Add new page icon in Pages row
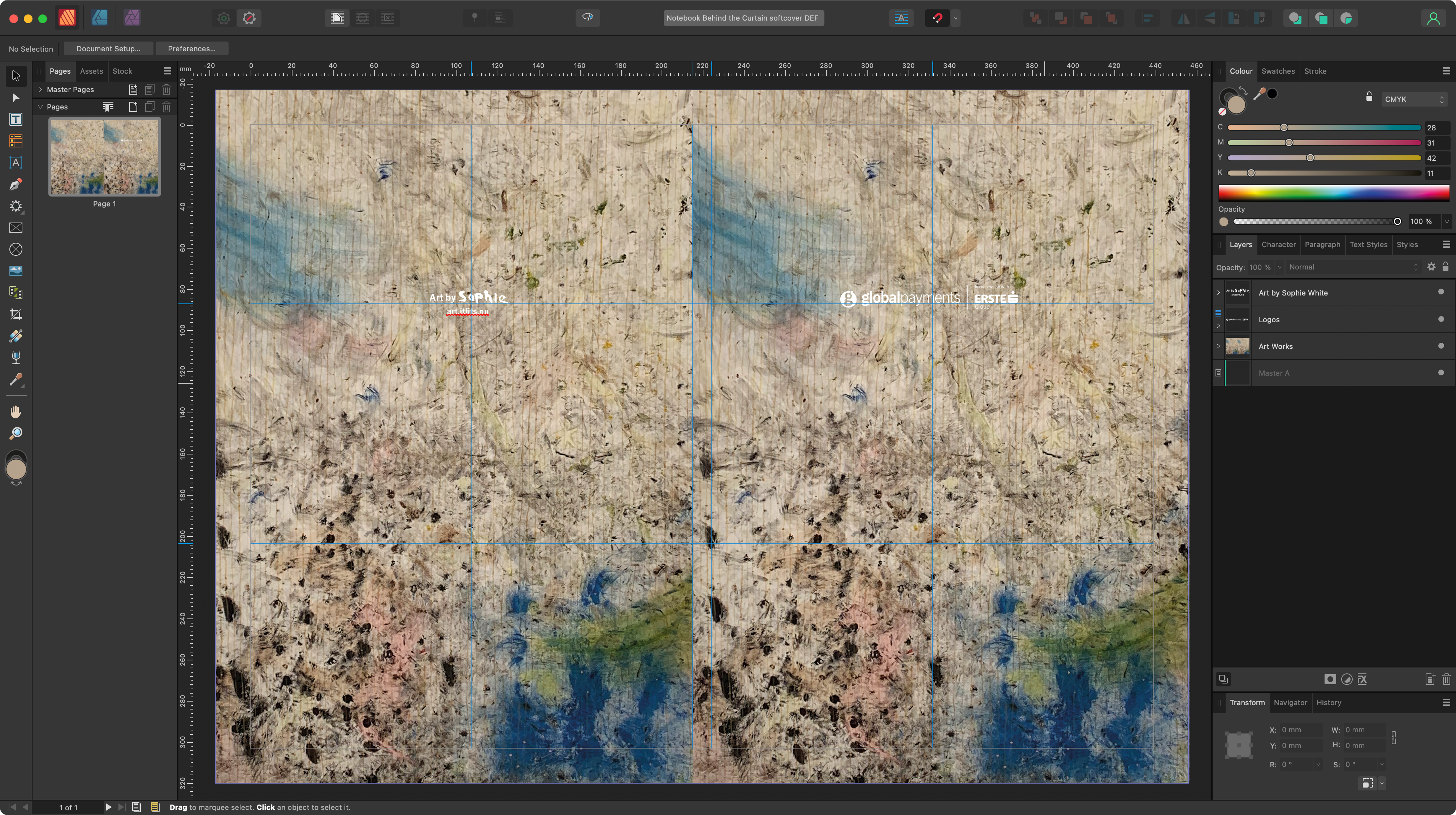This screenshot has width=1456, height=815. tap(133, 107)
